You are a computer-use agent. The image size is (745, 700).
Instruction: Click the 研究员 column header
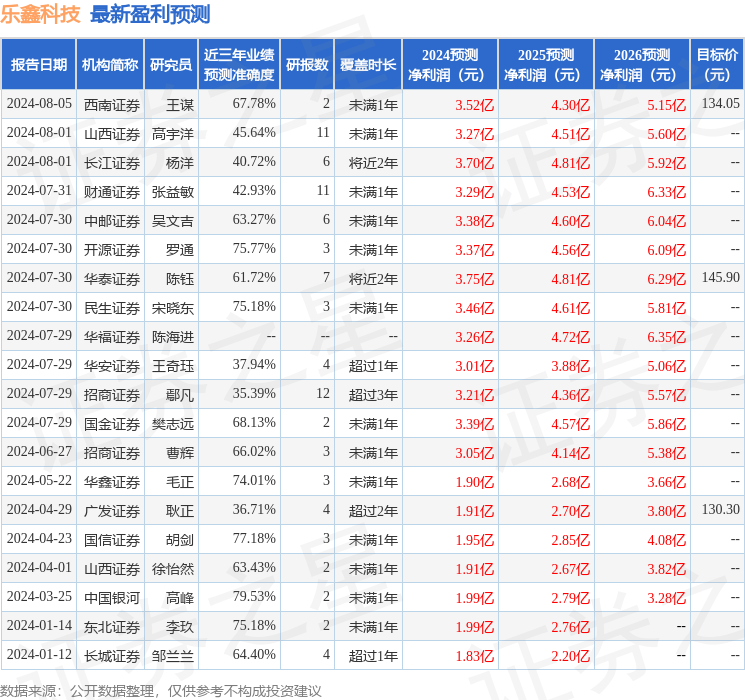[171, 65]
